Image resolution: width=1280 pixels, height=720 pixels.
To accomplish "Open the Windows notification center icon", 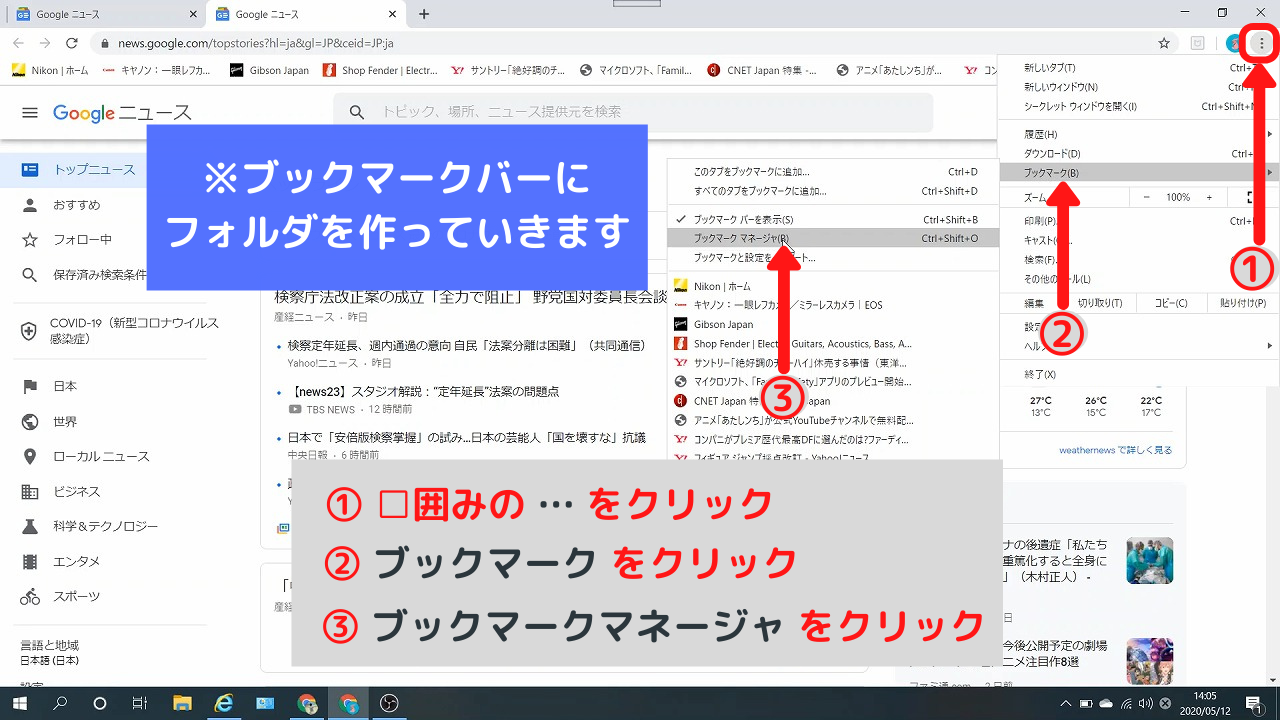I will tap(1253, 703).
